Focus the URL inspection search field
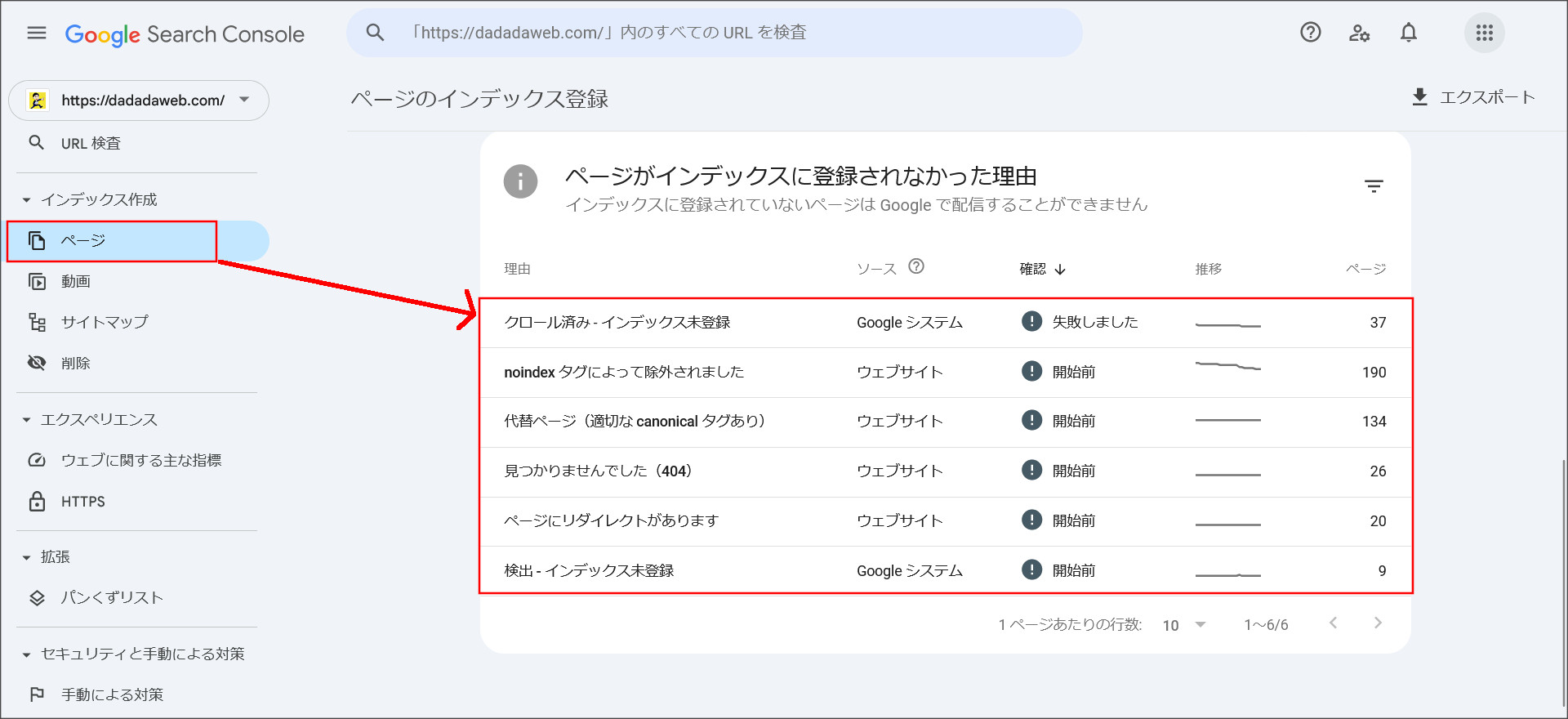This screenshot has height=719, width=1568. coord(715,33)
